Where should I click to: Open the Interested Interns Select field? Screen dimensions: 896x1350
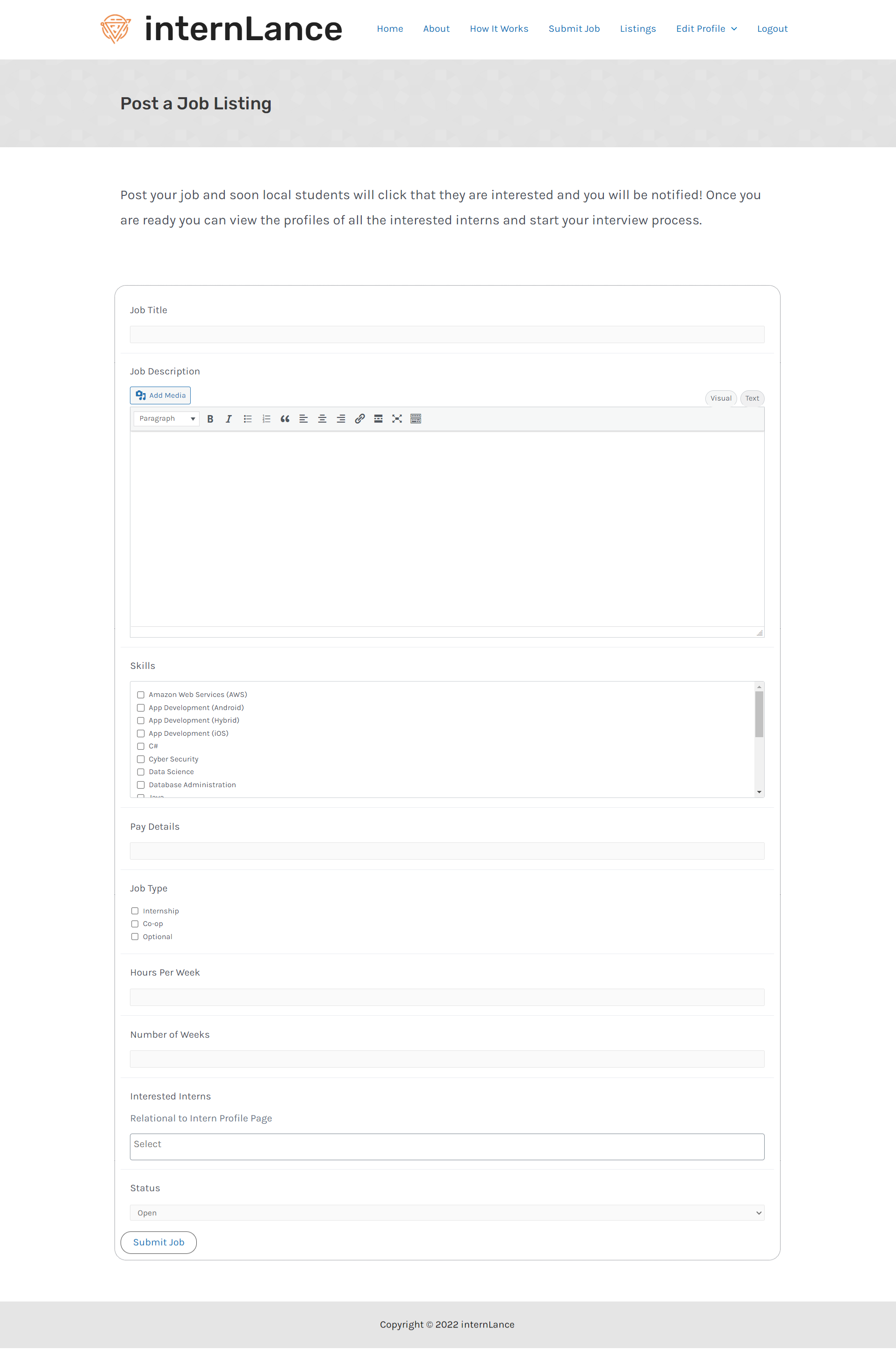(447, 1147)
